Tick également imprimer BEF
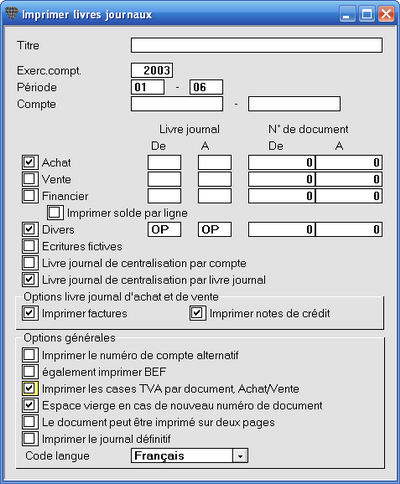The width and height of the screenshot is (400, 484). click(x=30, y=372)
